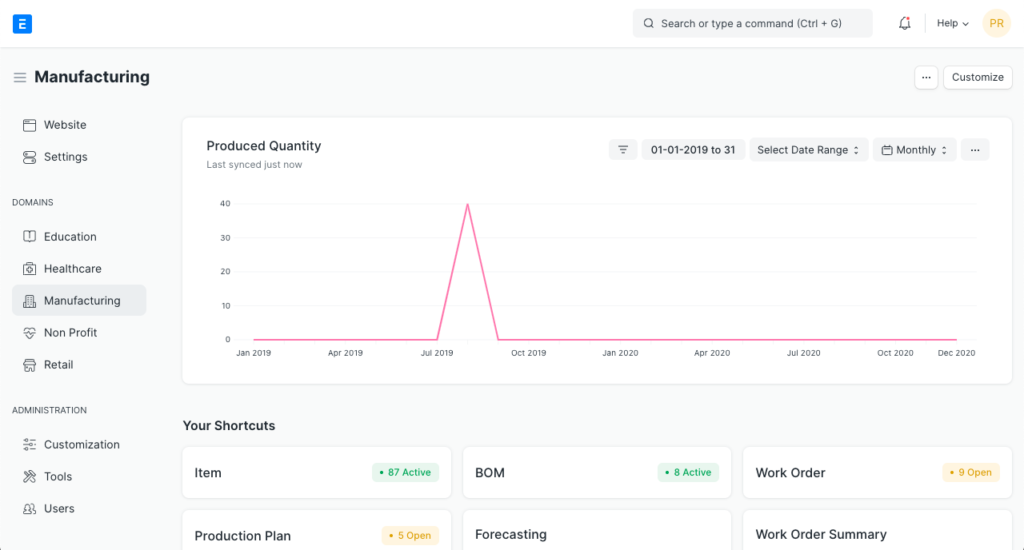Open the Monthly interval dropdown

[914, 150]
